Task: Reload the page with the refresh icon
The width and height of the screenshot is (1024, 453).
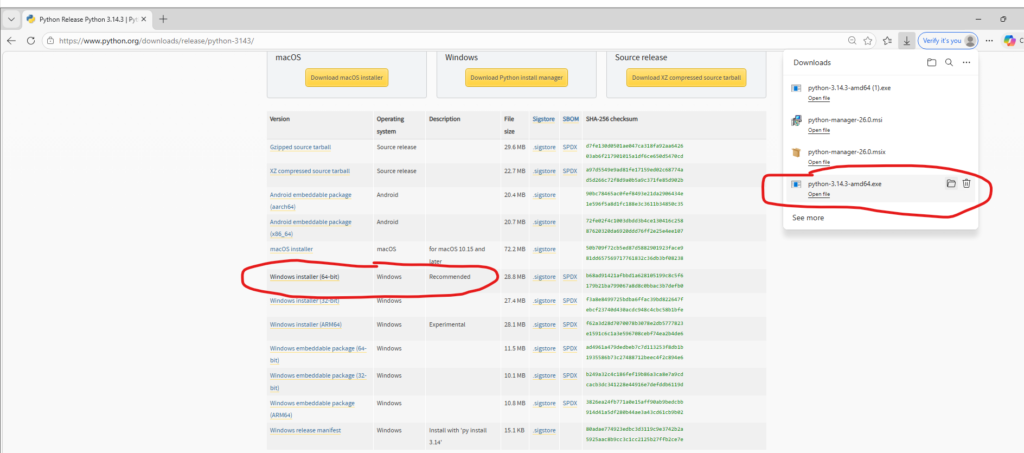Action: tap(32, 41)
